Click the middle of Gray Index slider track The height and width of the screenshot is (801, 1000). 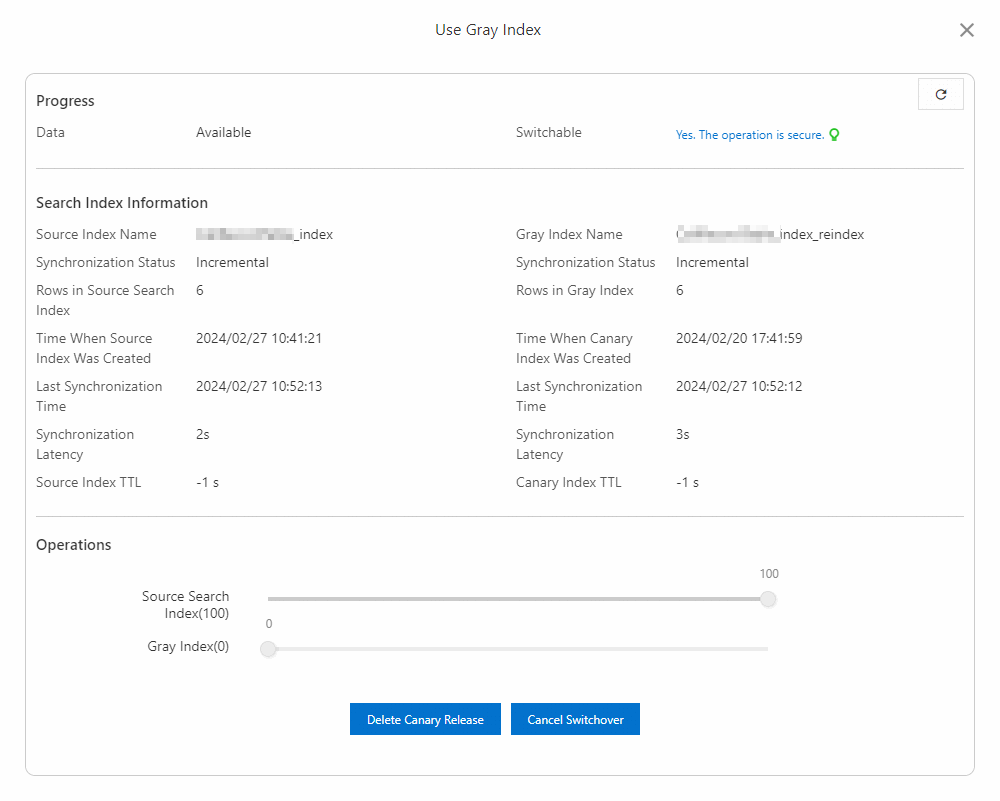coord(518,649)
